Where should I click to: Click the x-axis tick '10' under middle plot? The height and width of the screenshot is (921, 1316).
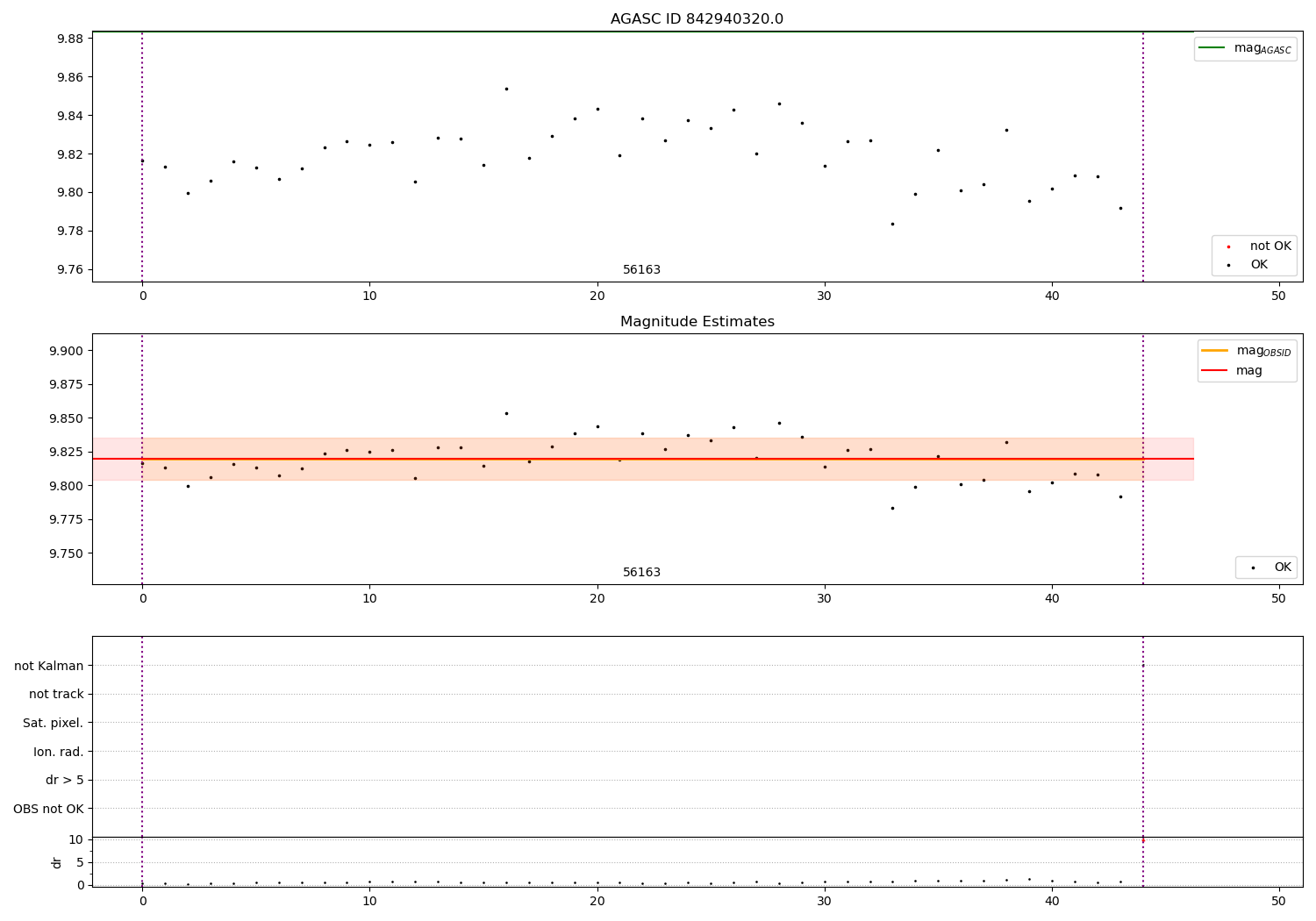pos(369,599)
